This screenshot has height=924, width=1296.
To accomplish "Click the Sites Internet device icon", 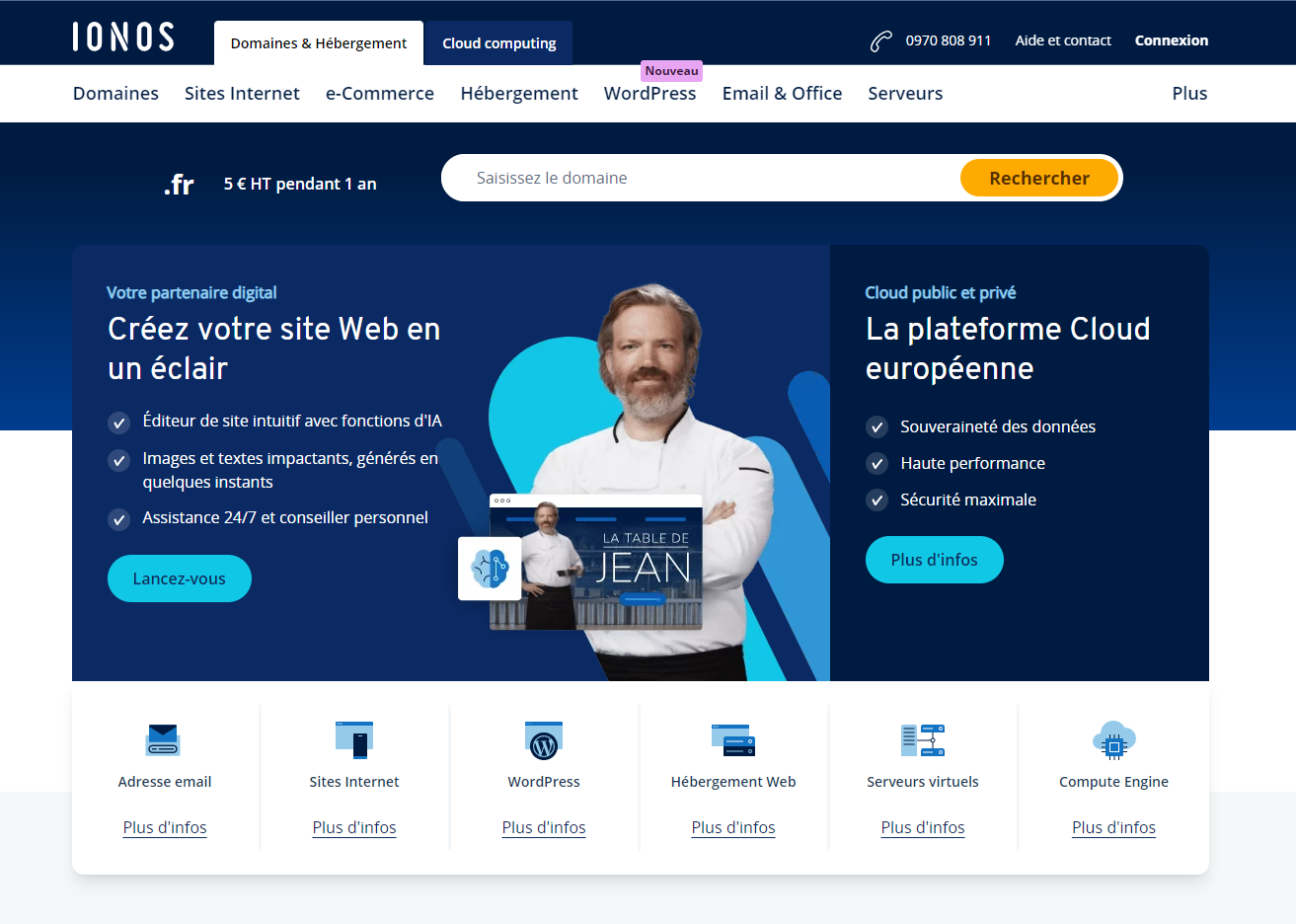I will [354, 739].
